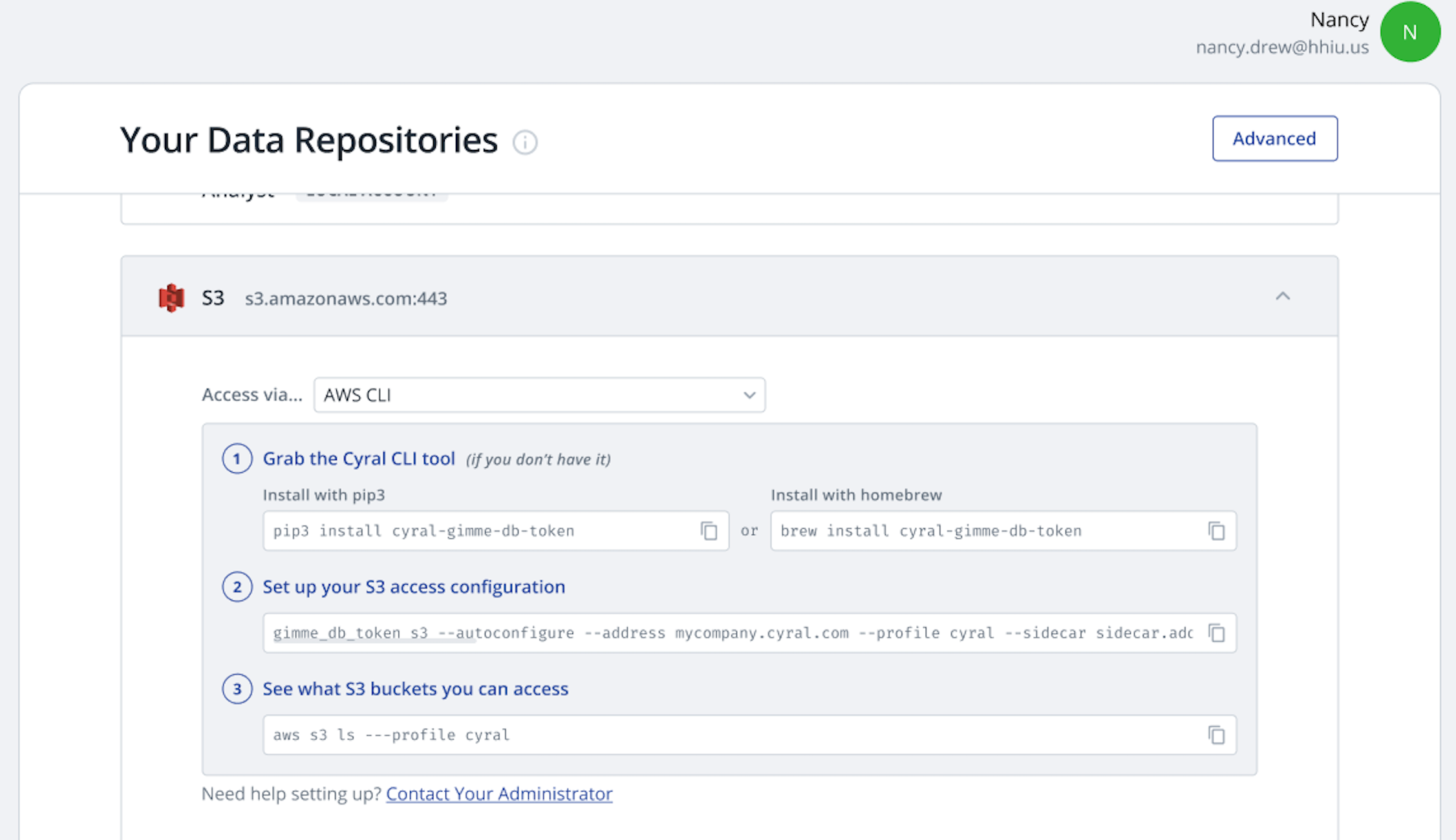Click the red S3 bucket icon
Image resolution: width=1456 pixels, height=840 pixels.
click(x=171, y=298)
